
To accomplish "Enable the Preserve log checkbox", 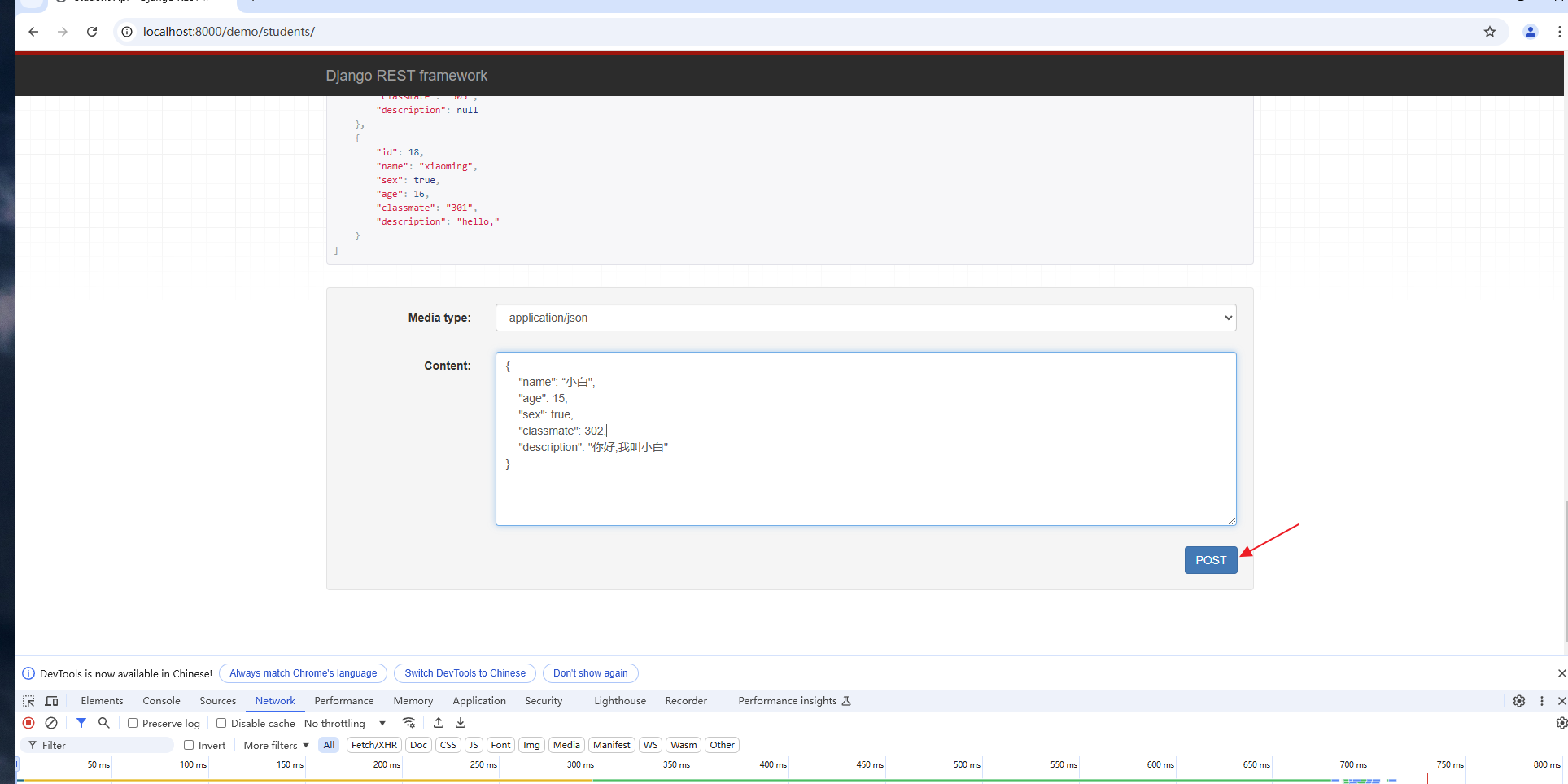I will tap(133, 723).
